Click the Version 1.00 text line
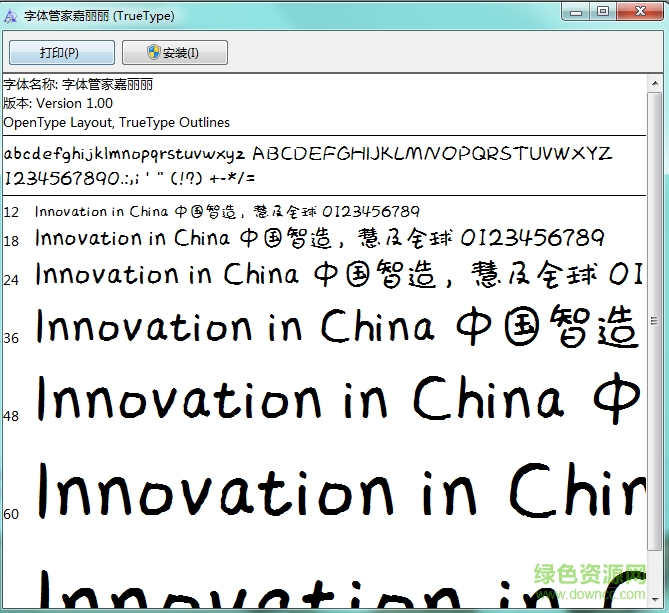 58,103
